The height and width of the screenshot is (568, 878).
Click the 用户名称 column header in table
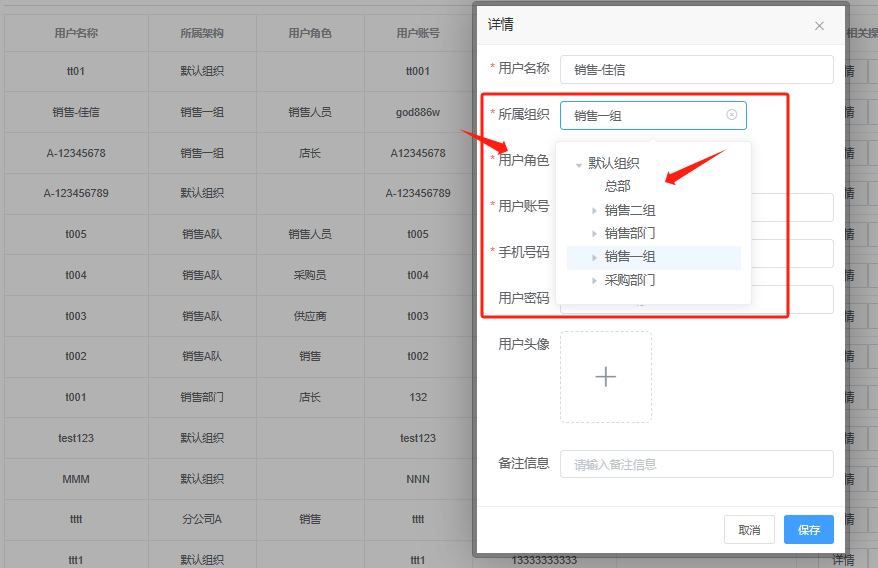pos(76,33)
